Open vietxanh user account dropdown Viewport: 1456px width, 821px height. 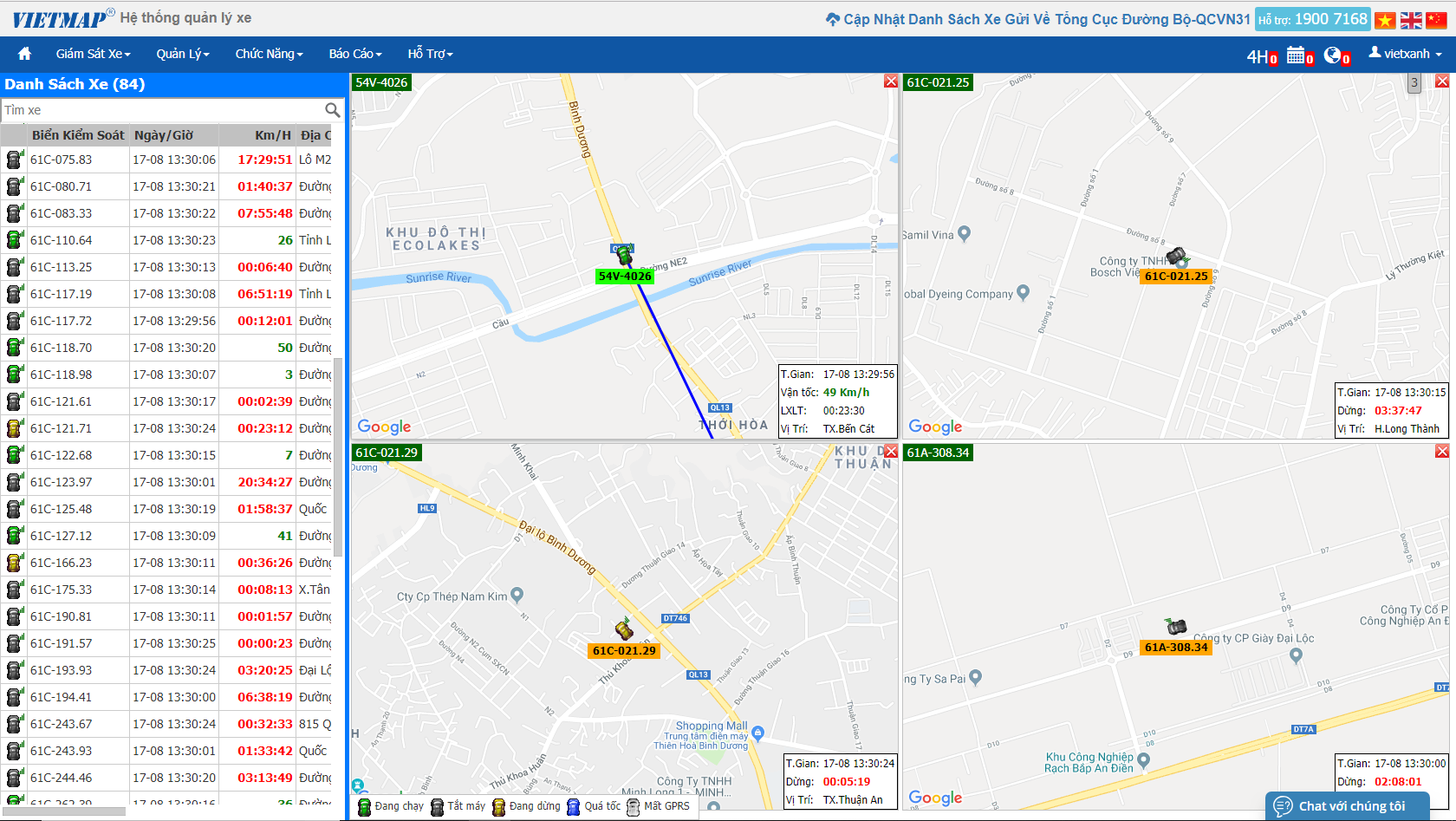pyautogui.click(x=1406, y=54)
